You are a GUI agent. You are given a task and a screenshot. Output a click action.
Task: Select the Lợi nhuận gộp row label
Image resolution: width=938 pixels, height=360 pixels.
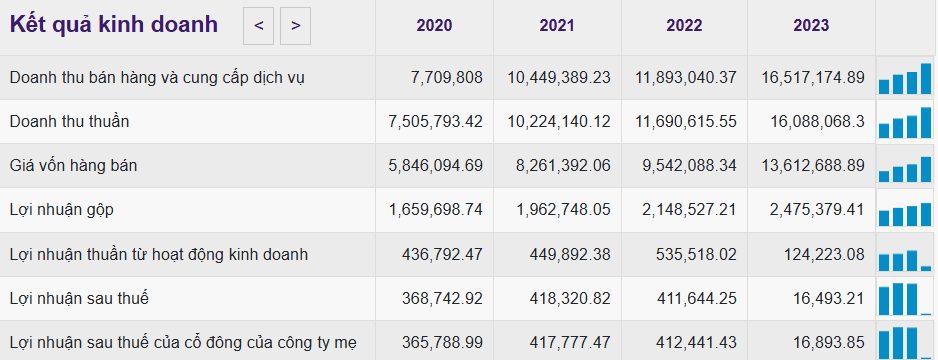[x=62, y=210]
